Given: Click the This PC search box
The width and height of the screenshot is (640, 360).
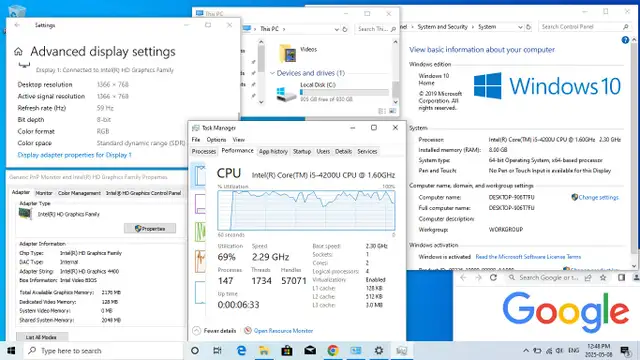Looking at the screenshot, I should (x=376, y=29).
